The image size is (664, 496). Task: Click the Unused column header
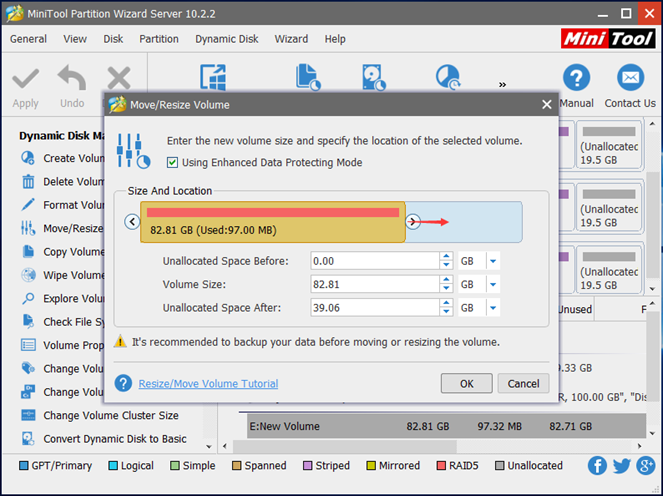coord(575,309)
